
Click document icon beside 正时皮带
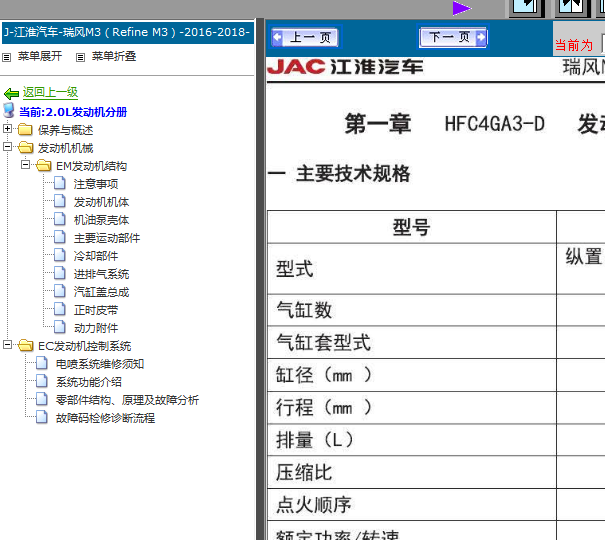pos(59,309)
